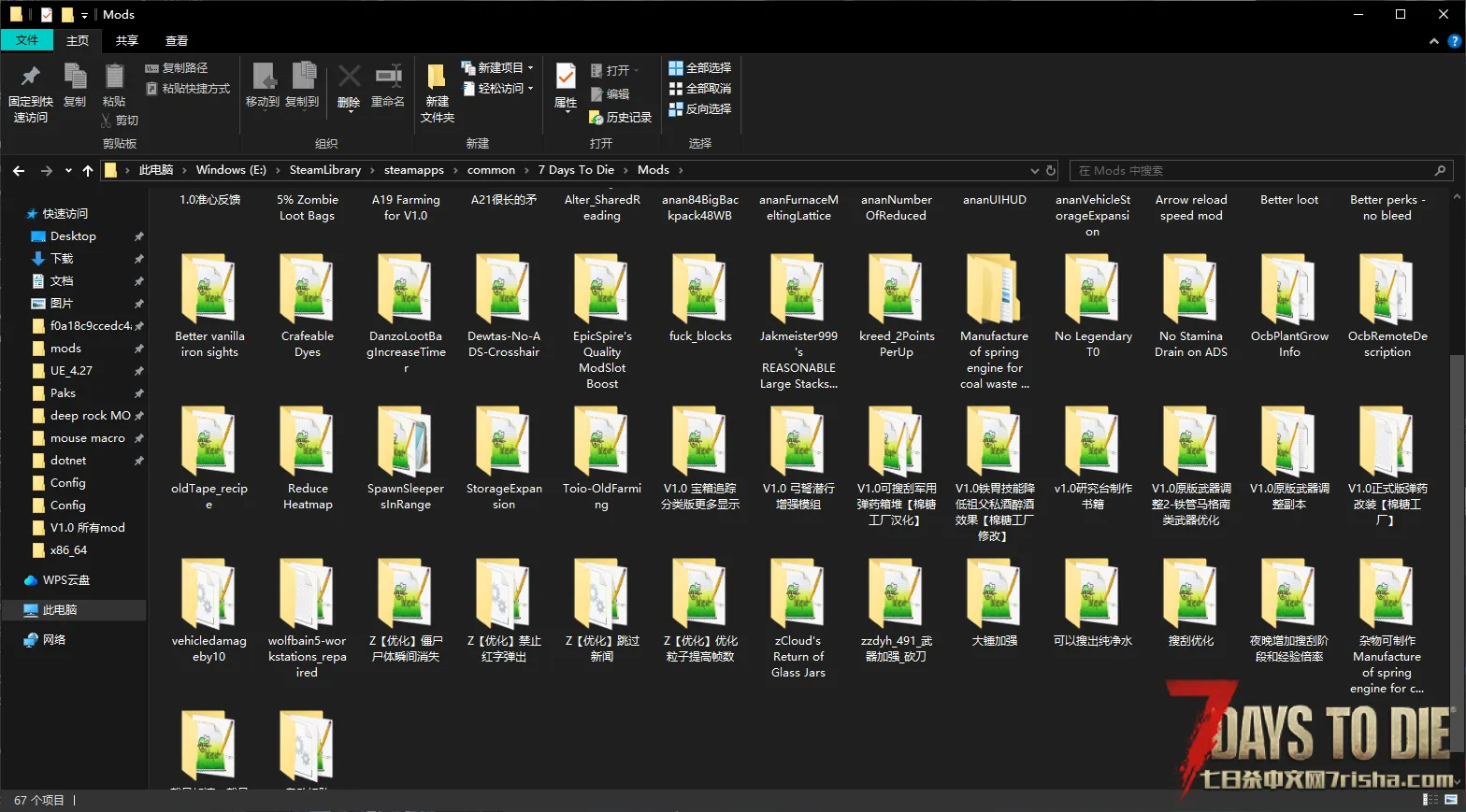Click Windows (E:) in breadcrumb

[x=231, y=170]
